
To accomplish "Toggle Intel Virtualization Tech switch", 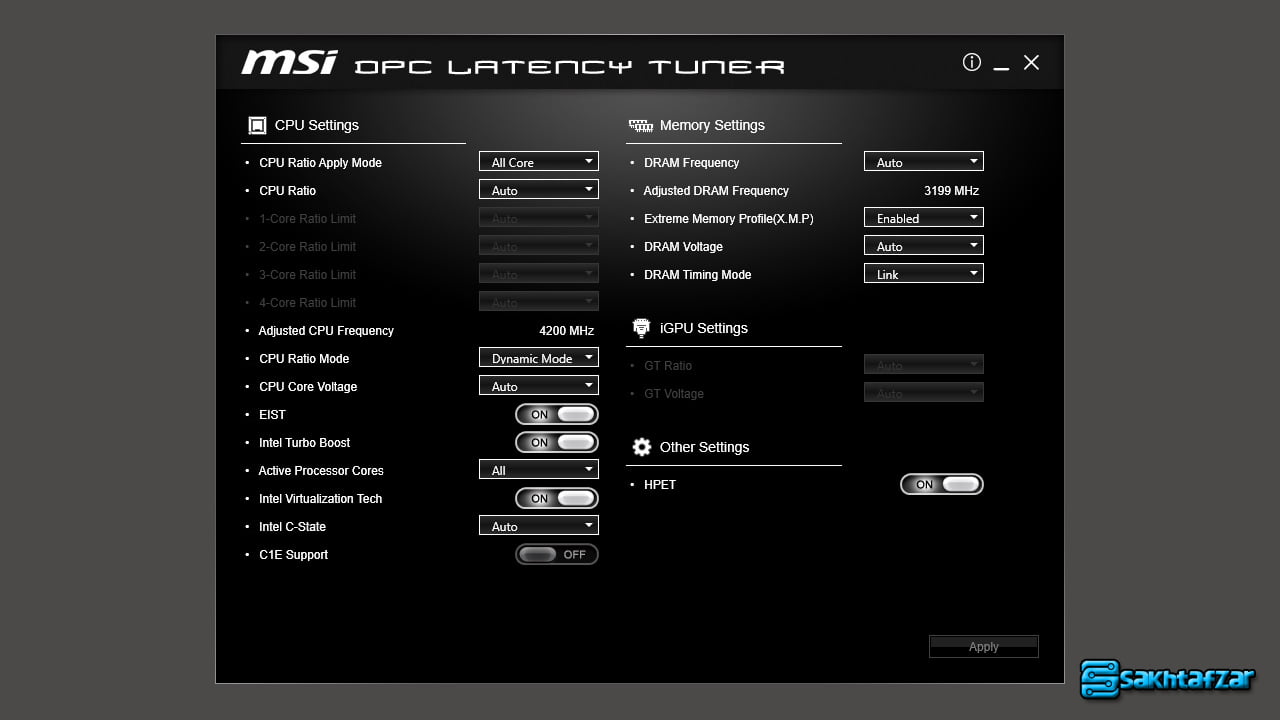I will [557, 498].
